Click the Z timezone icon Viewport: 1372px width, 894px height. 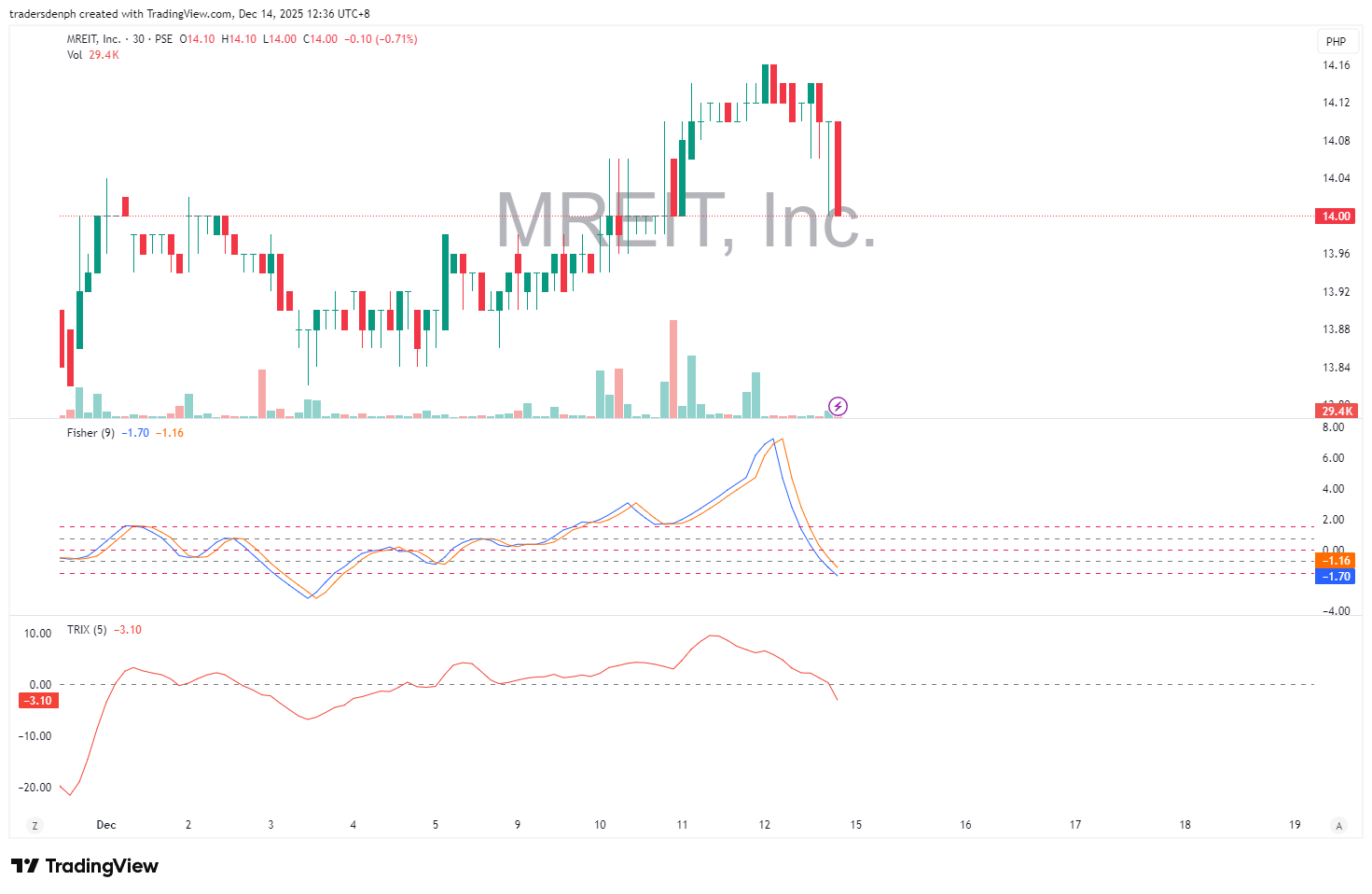35,825
